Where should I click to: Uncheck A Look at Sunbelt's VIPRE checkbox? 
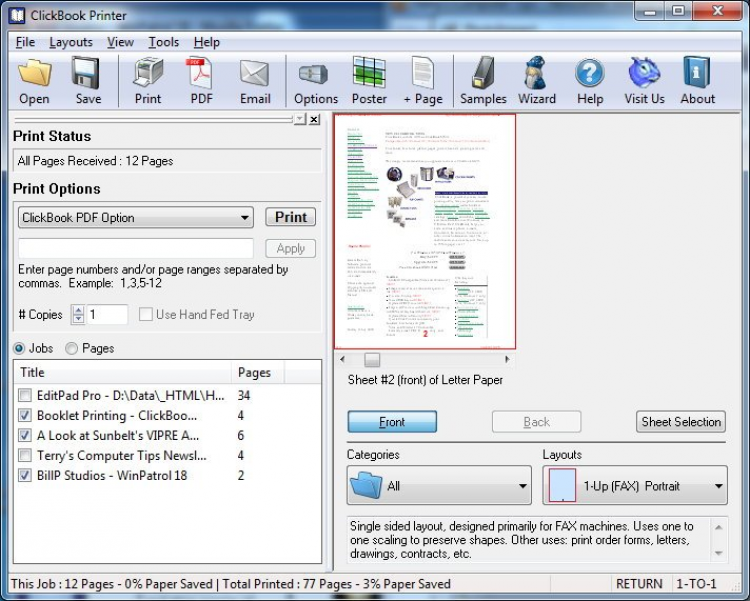pos(25,435)
